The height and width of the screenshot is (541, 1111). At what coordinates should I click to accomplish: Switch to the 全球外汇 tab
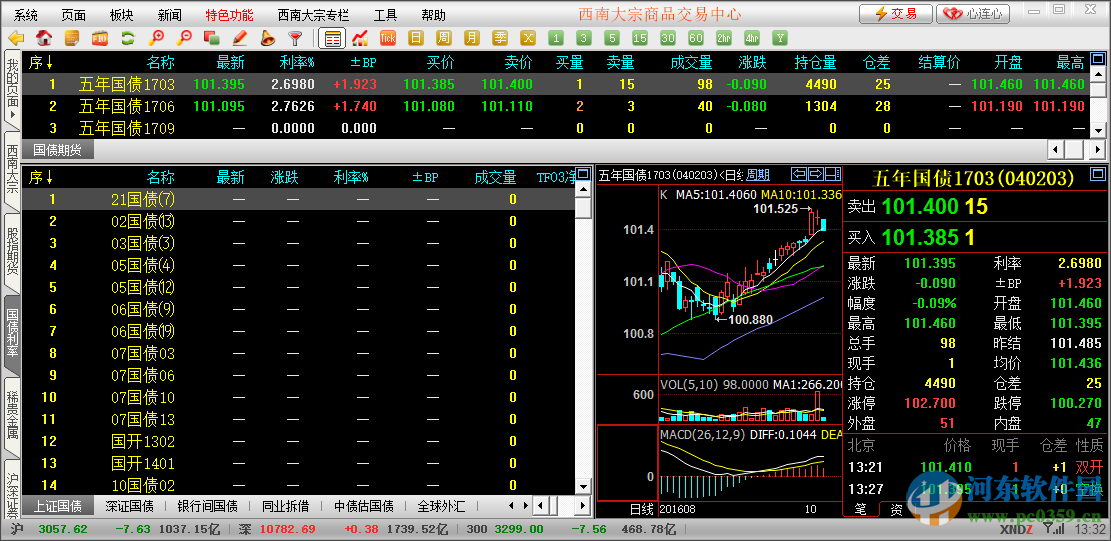coord(441,506)
